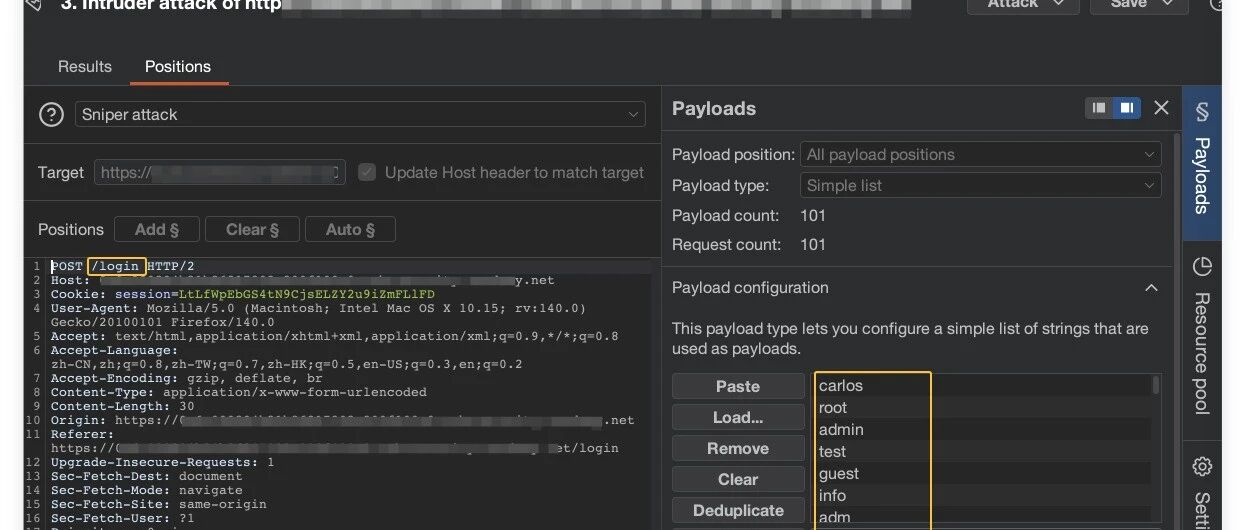Click the User-Agent header line
1245x530 pixels.
[x=319, y=315]
